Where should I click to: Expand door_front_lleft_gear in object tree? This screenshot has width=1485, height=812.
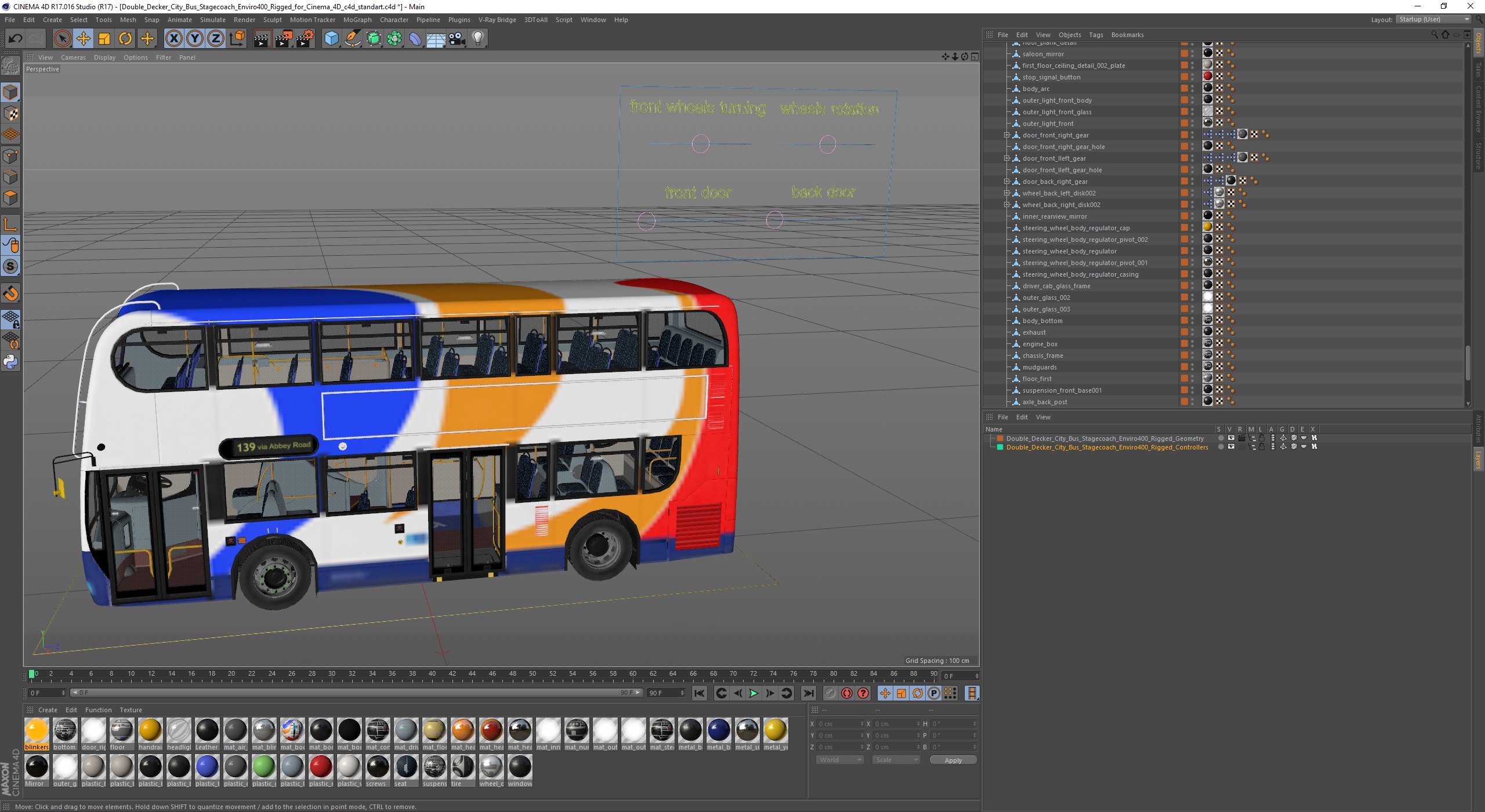tap(1007, 158)
